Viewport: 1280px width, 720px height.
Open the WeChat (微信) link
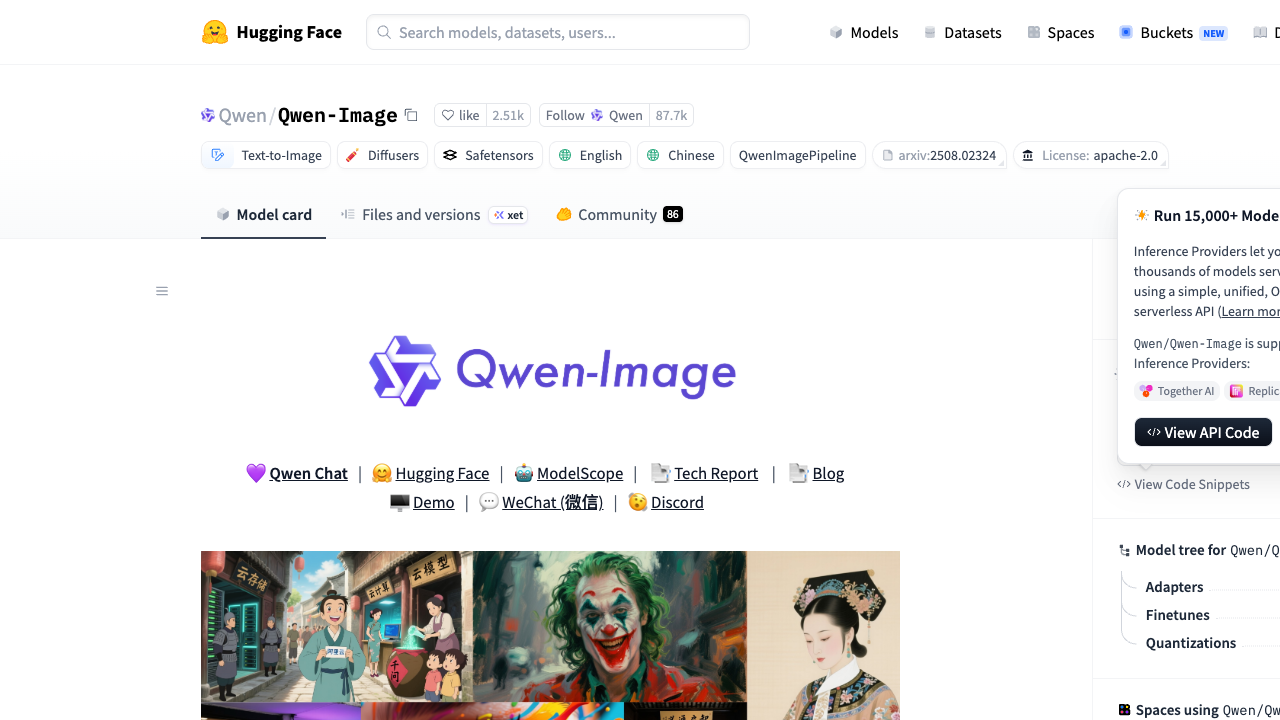click(x=552, y=502)
